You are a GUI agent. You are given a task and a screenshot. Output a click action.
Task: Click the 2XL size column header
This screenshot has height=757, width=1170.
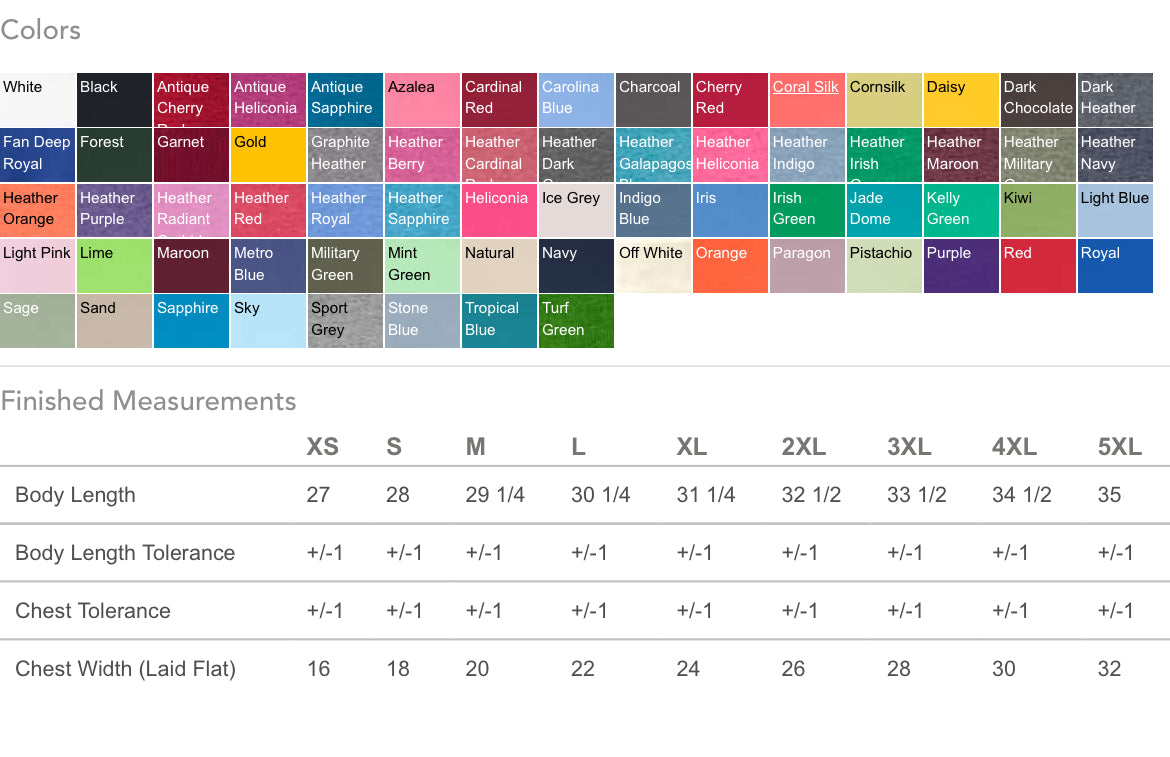pos(803,447)
